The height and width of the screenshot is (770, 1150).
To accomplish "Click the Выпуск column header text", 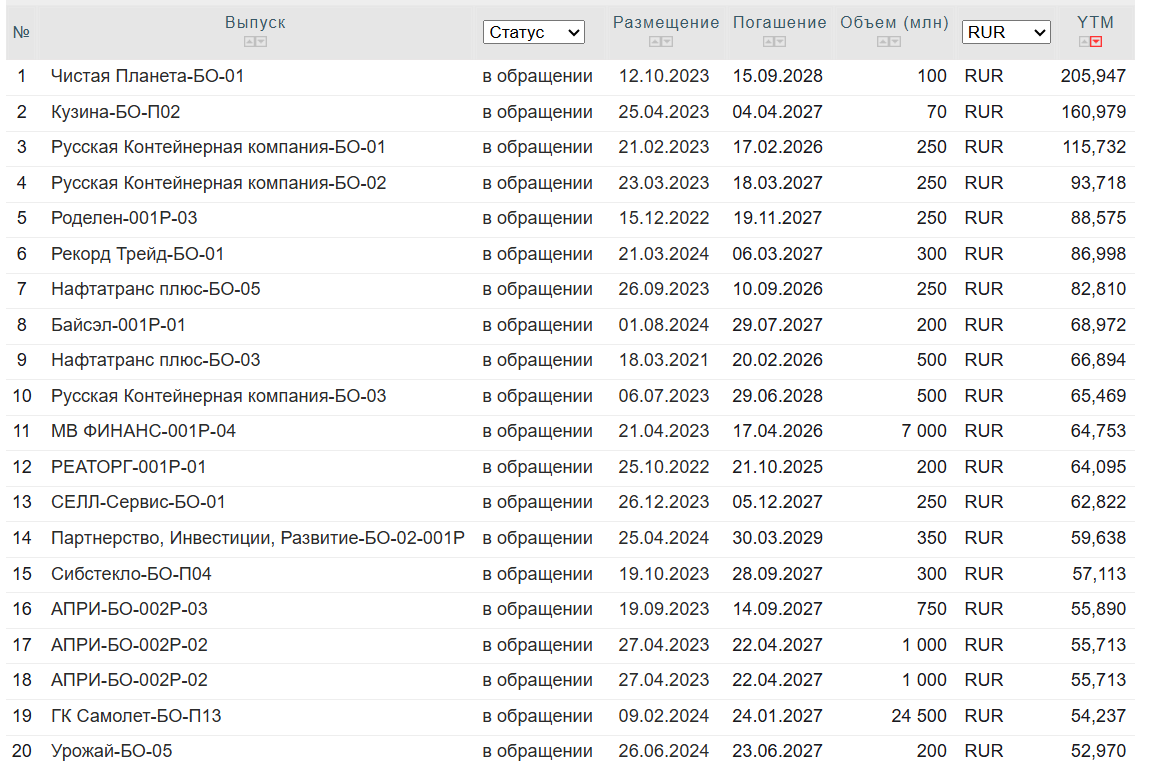I will [x=255, y=23].
